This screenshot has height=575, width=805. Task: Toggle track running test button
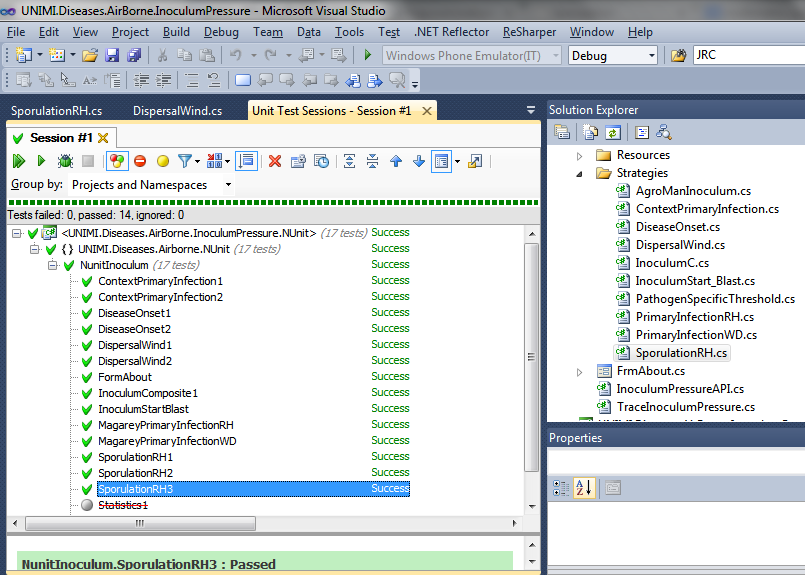(x=246, y=161)
